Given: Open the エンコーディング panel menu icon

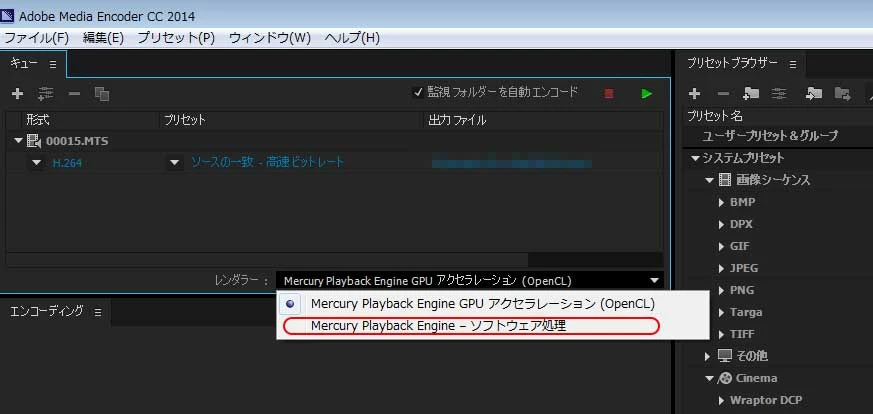Looking at the screenshot, I should pyautogui.click(x=98, y=312).
